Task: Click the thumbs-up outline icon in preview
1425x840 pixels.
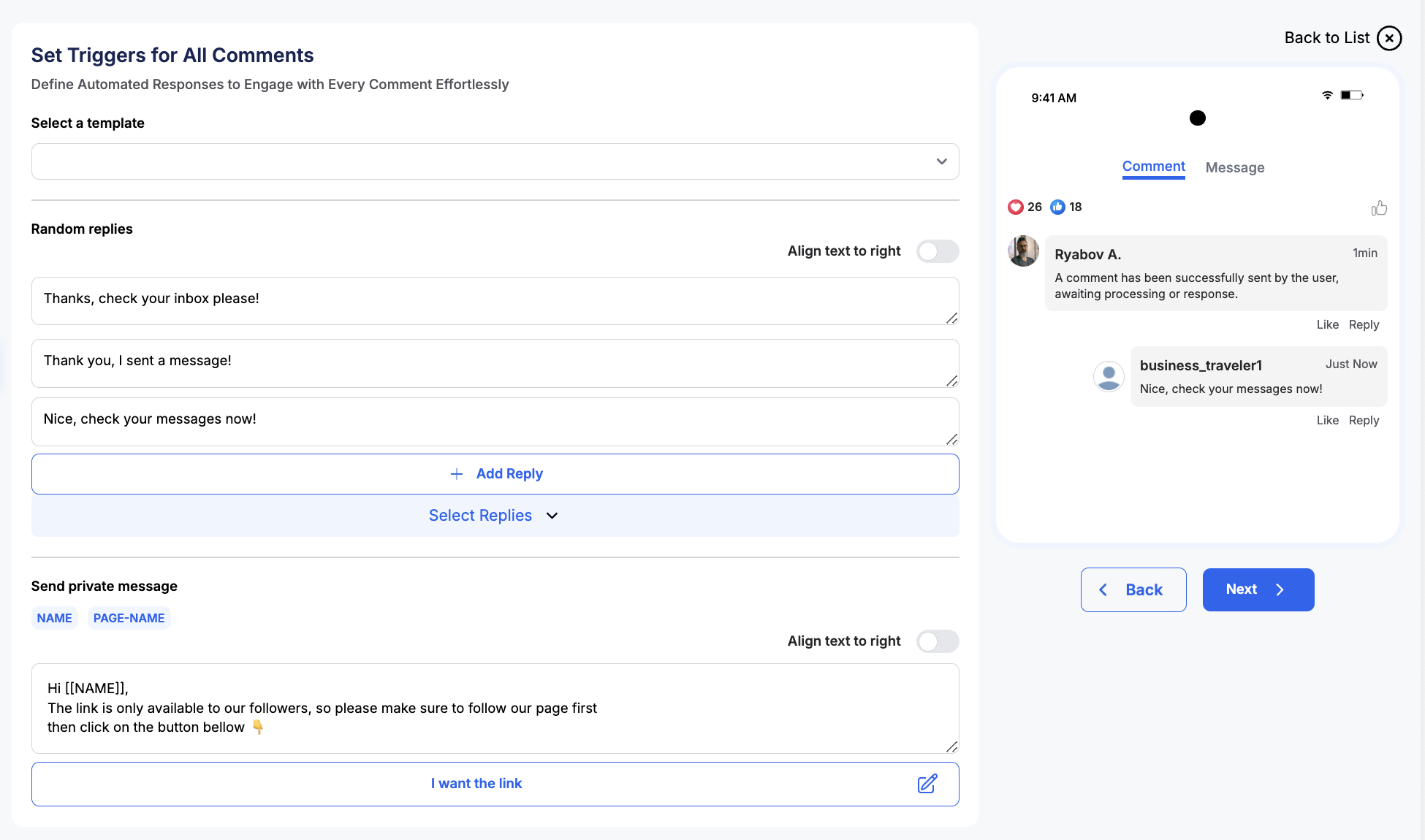Action: 1378,208
